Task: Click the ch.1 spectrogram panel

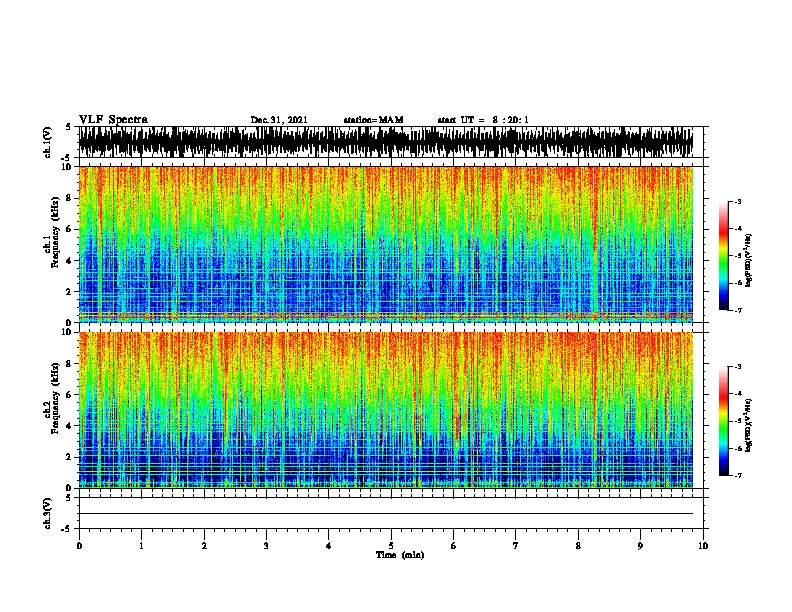Action: 386,244
